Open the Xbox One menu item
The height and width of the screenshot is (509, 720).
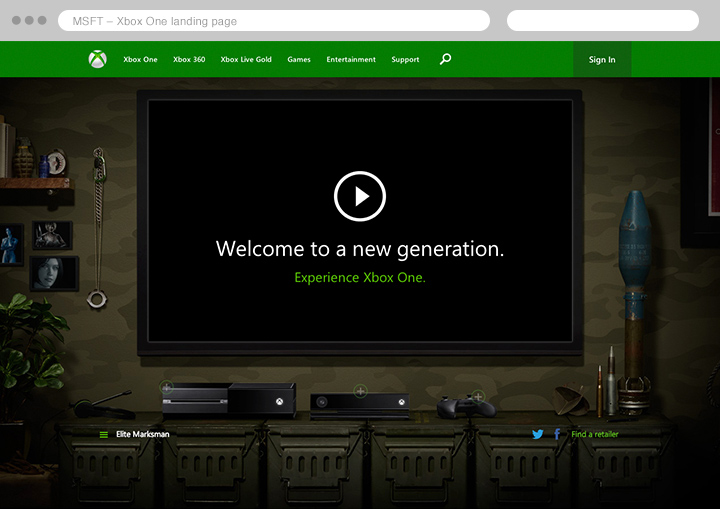coord(140,60)
